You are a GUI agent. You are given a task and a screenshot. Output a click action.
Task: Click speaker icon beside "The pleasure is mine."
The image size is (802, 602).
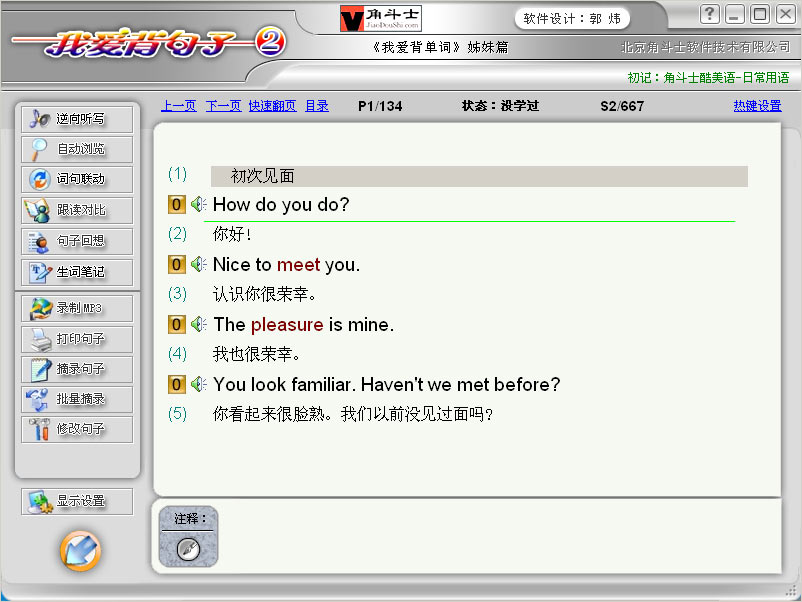click(x=198, y=324)
